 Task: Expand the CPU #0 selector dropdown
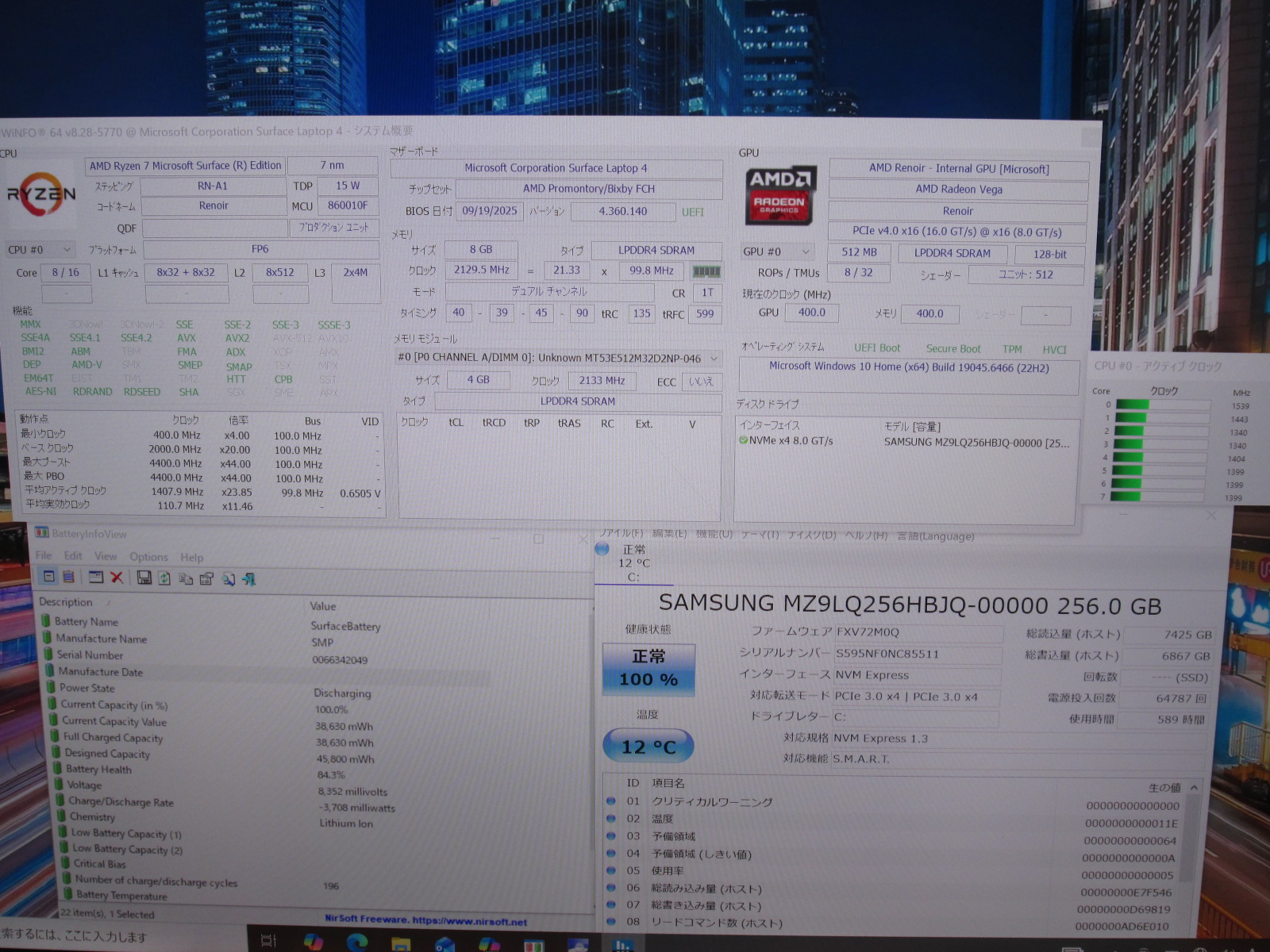(66, 250)
